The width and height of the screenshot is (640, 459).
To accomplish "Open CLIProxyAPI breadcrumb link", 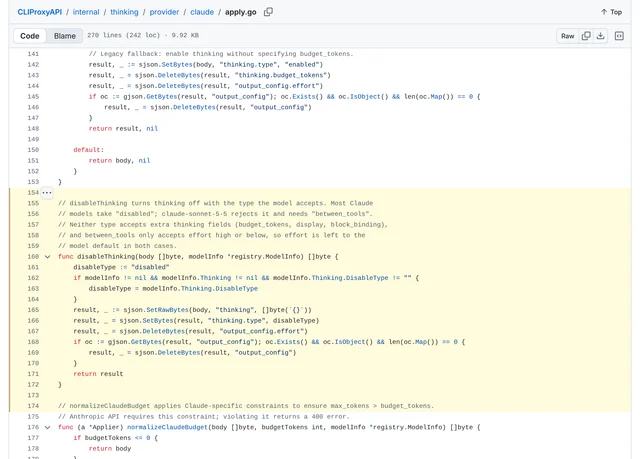I will pyautogui.click(x=40, y=12).
